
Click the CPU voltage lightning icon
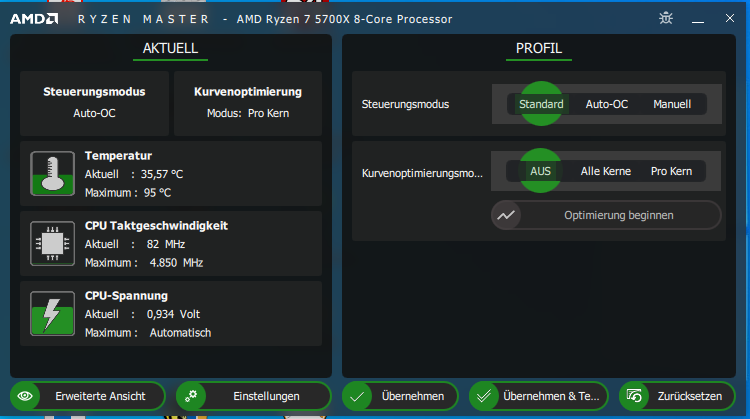pyautogui.click(x=53, y=313)
